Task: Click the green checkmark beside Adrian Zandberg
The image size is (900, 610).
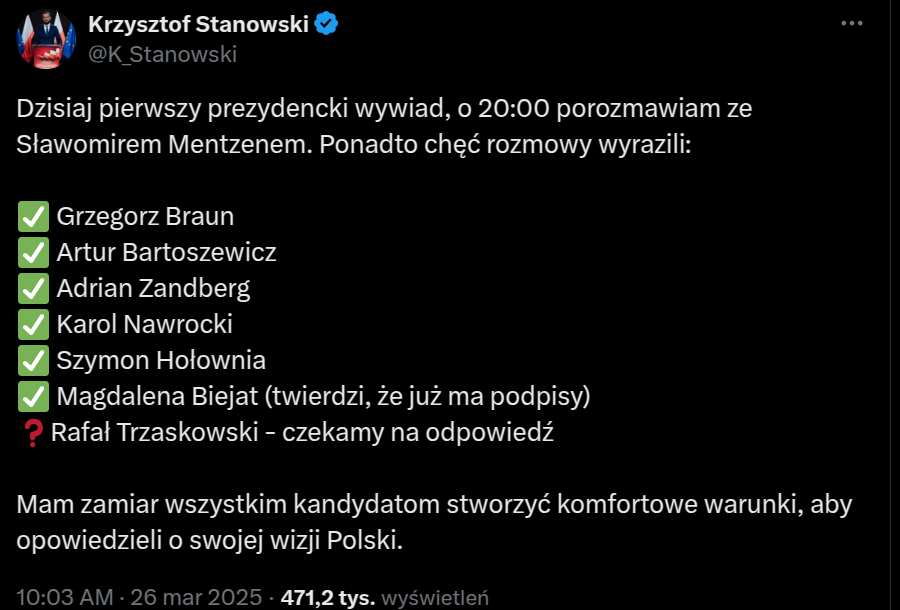Action: [x=33, y=288]
